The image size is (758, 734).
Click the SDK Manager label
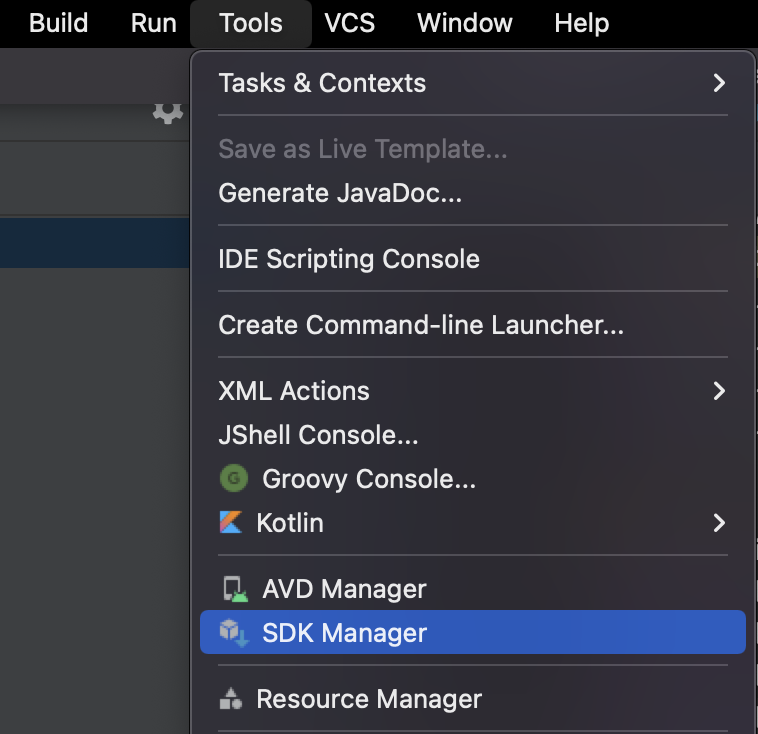(344, 633)
